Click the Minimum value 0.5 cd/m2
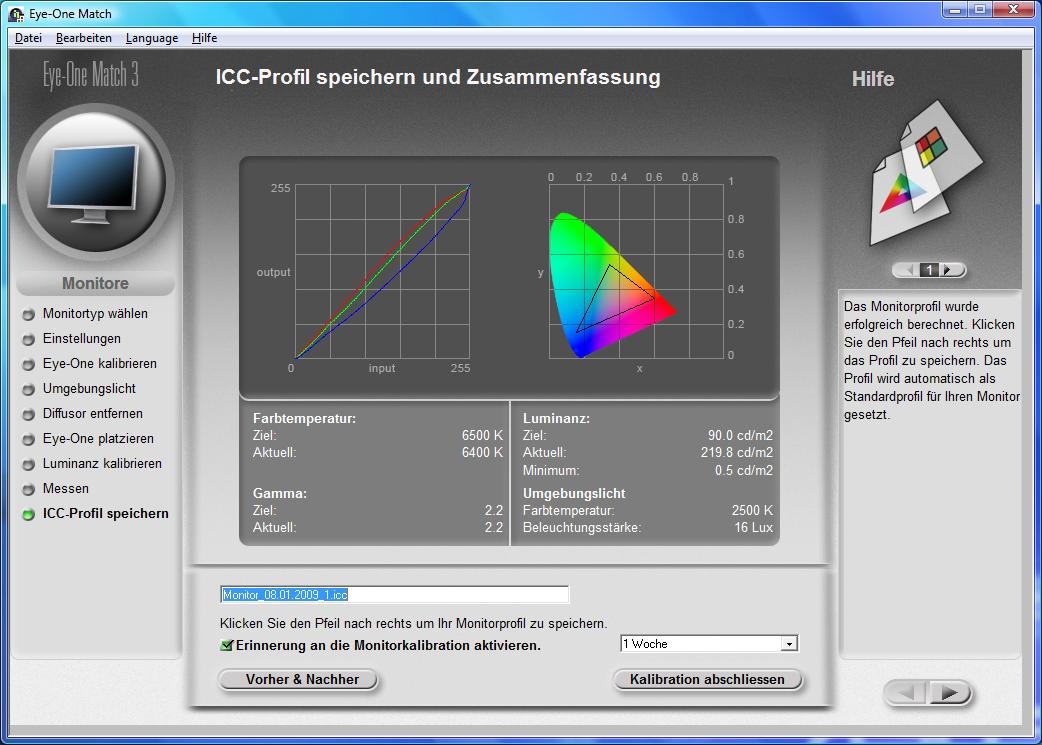Viewport: 1042px width, 745px height. 744,471
